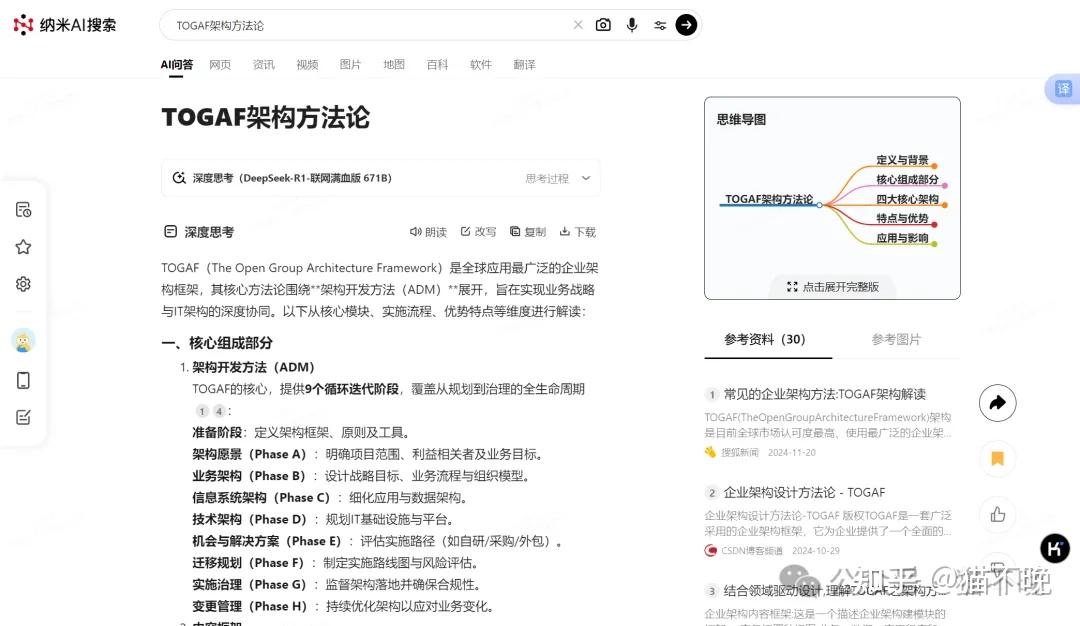Switch to 参考资料 (30) tab
Image resolution: width=1080 pixels, height=626 pixels.
[x=765, y=340]
